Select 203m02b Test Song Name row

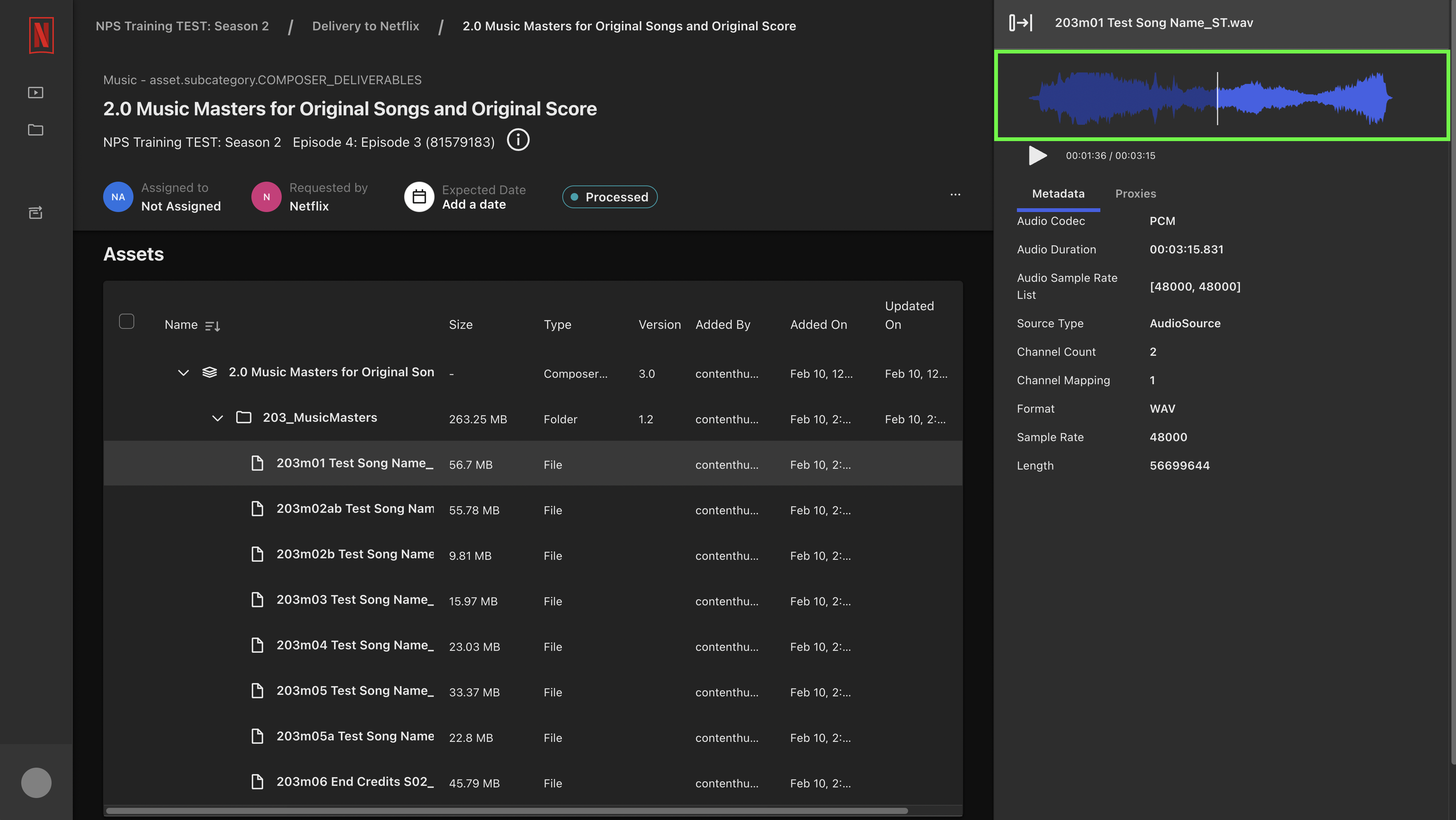coord(533,554)
